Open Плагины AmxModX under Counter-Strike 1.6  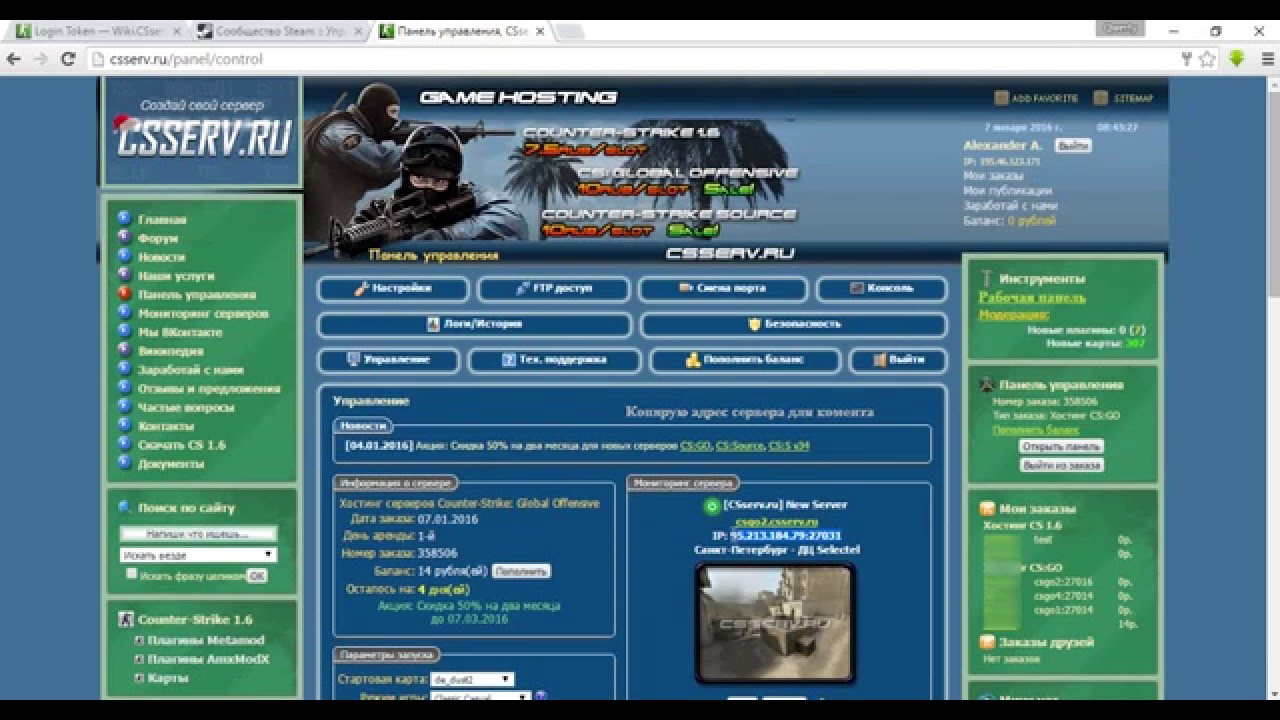tap(208, 659)
